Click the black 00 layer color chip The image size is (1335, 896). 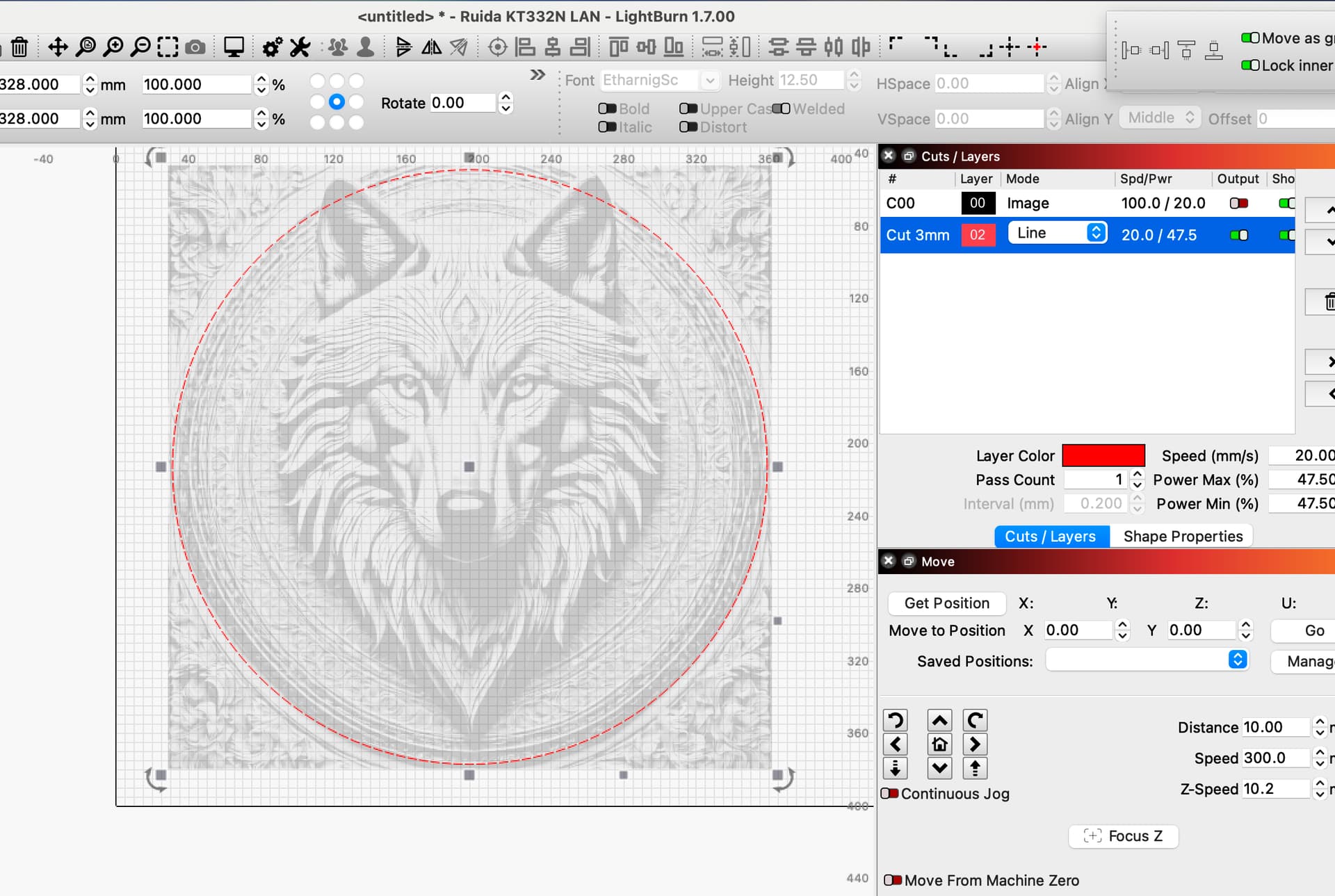978,203
